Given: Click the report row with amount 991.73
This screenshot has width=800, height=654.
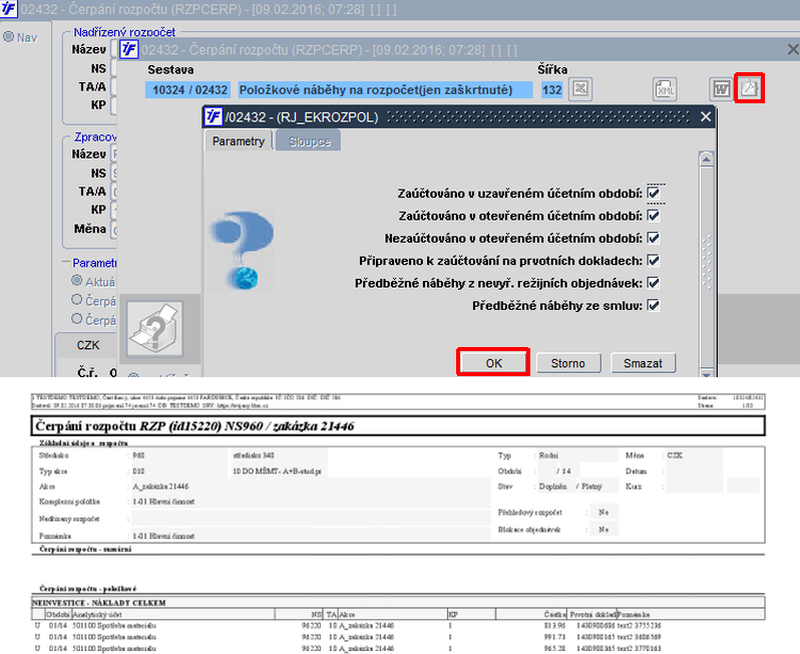Looking at the screenshot, I should 398,637.
